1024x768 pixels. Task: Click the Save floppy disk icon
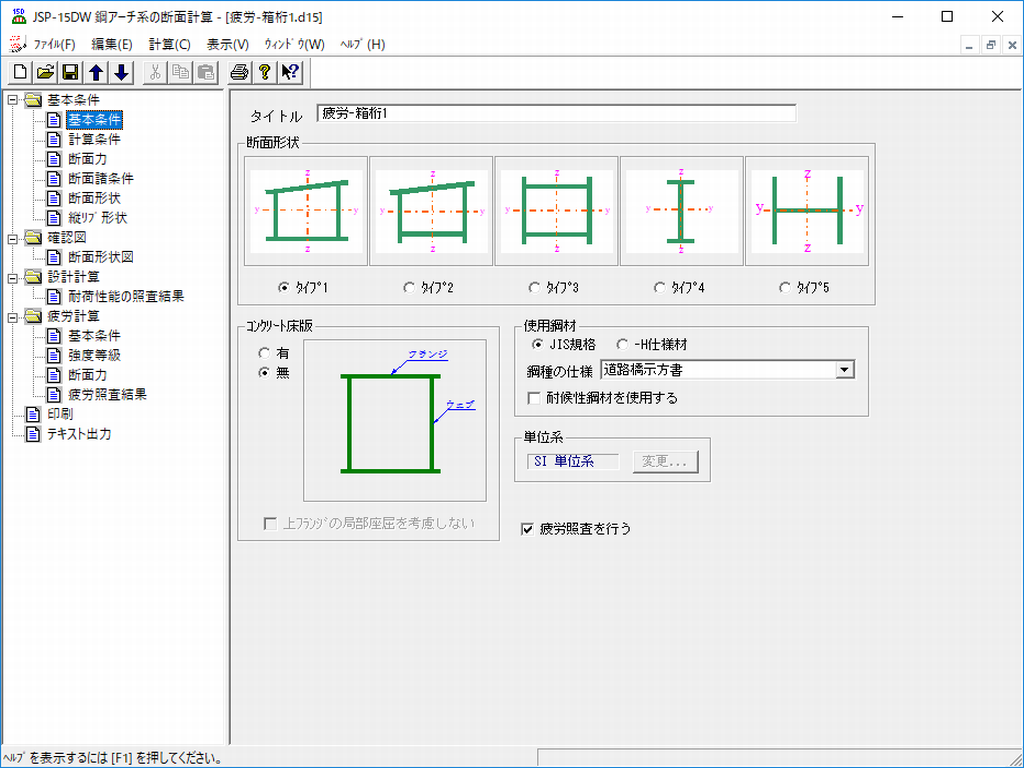71,72
